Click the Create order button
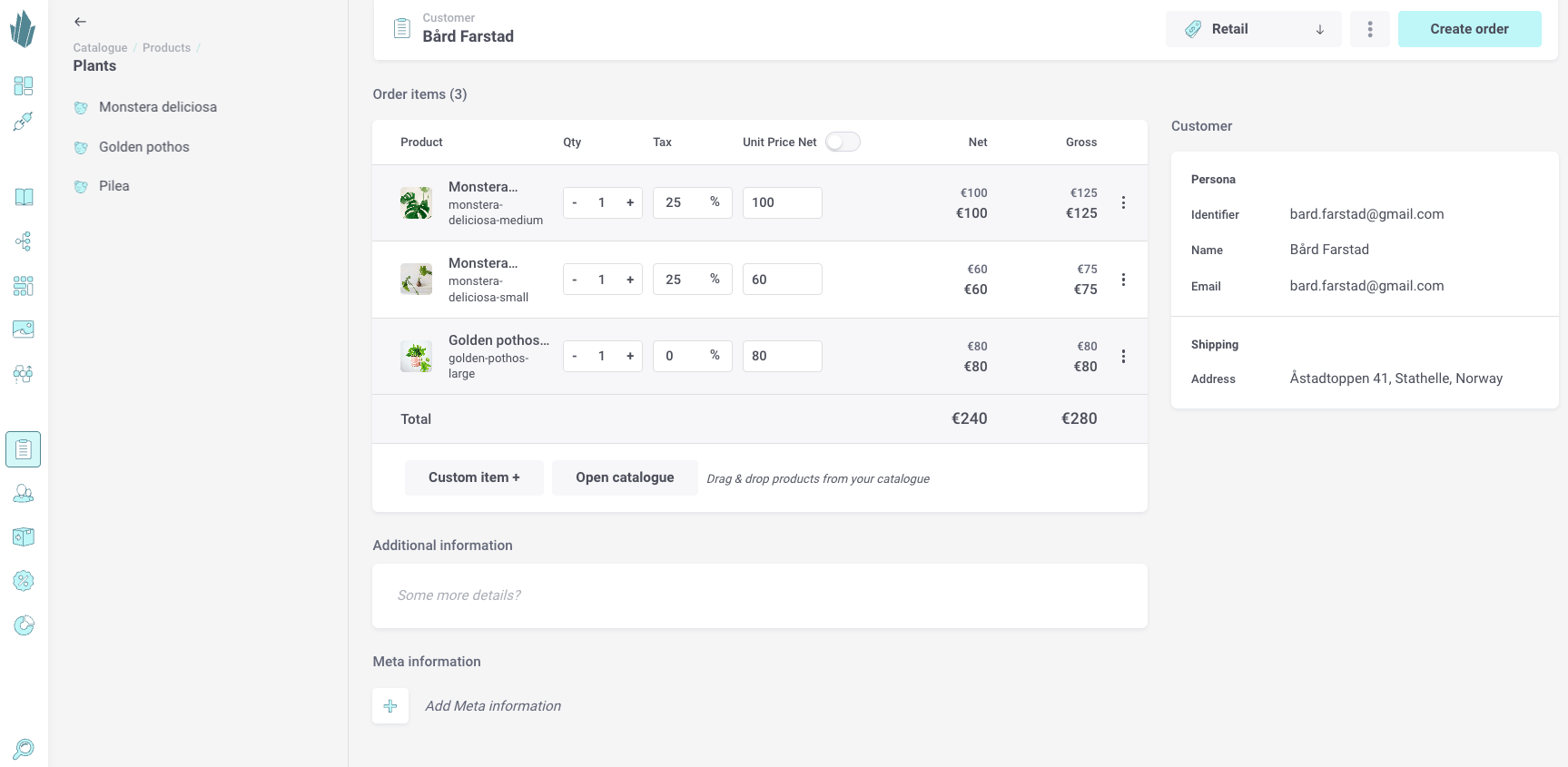 (1469, 29)
